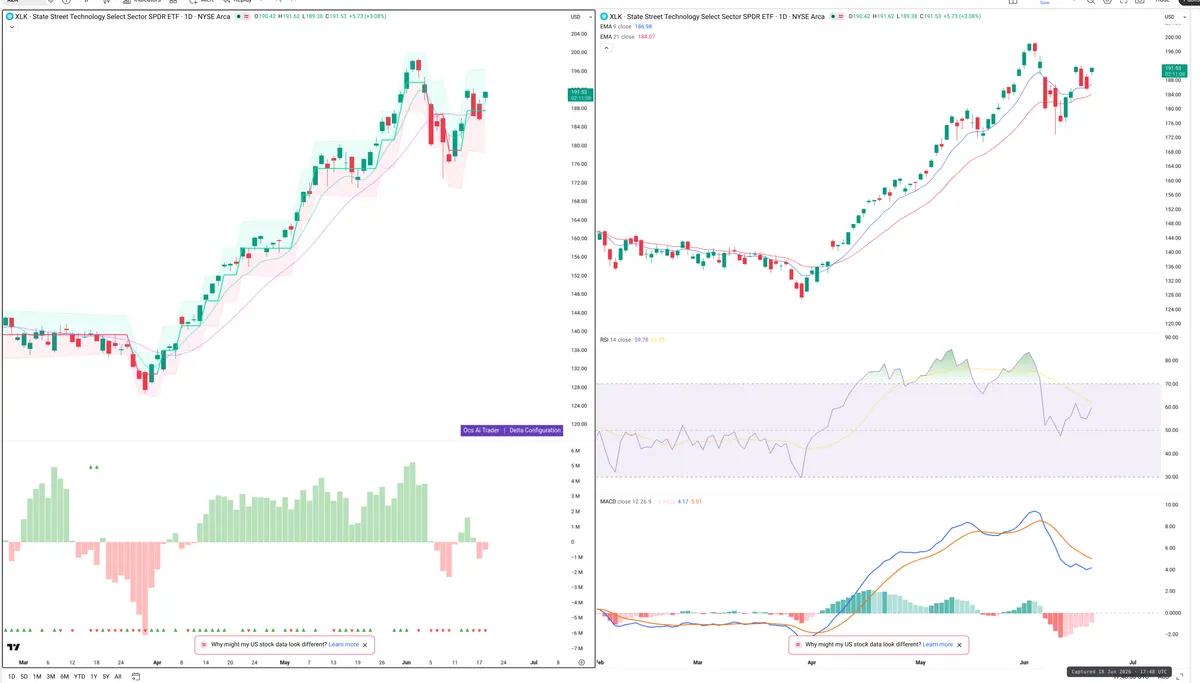1200x683 pixels.
Task: Click the RSI 14 close indicator legend
Action: [x=615, y=340]
